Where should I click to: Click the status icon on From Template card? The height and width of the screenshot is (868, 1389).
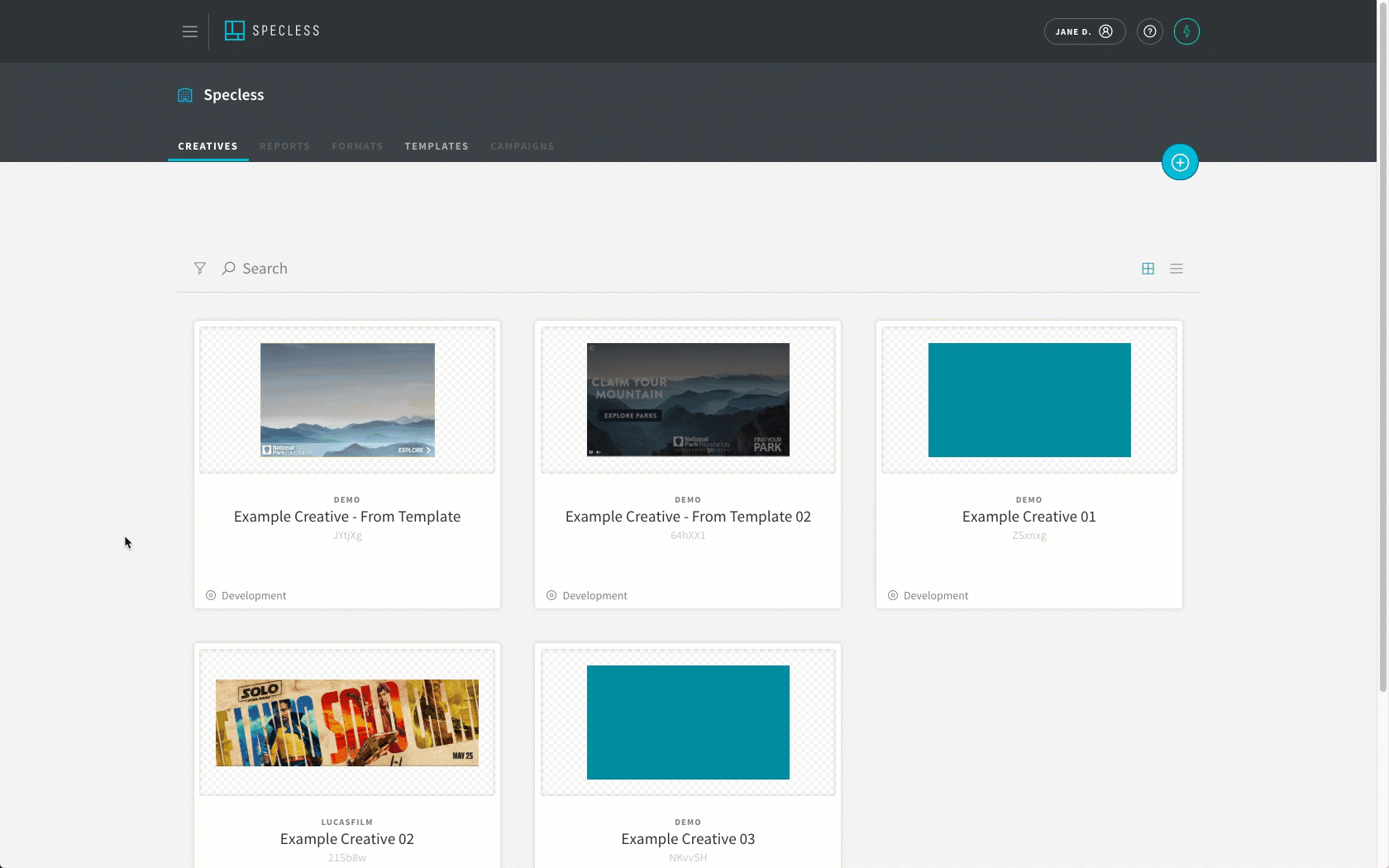[211, 595]
